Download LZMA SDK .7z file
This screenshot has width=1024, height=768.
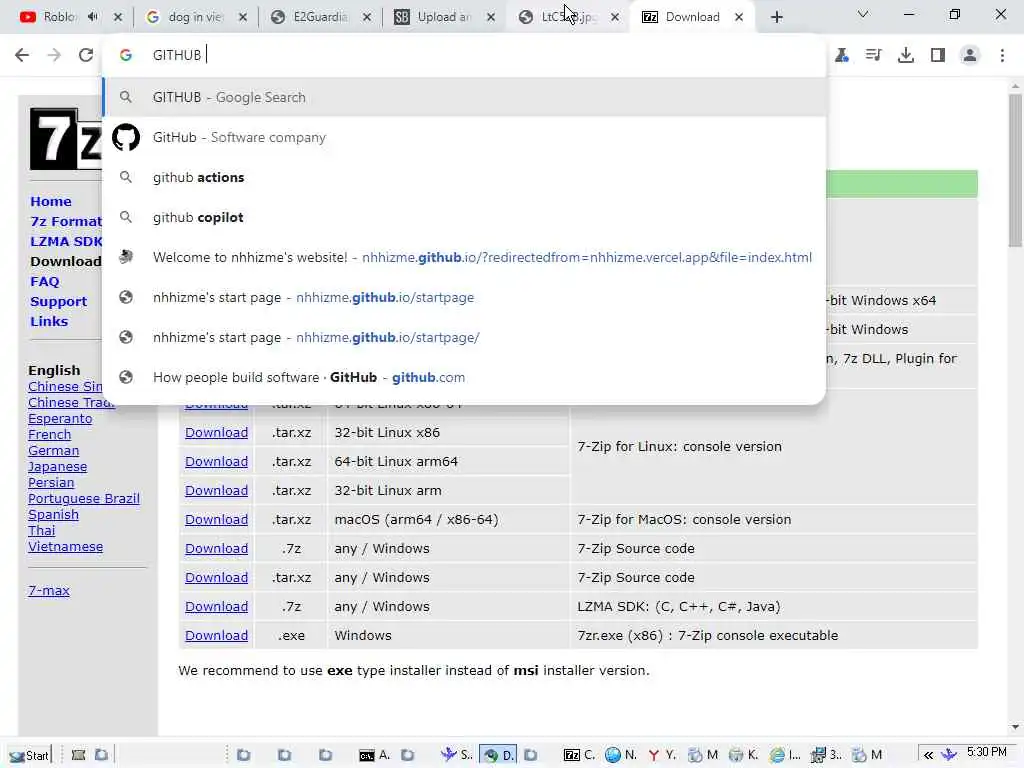(216, 607)
